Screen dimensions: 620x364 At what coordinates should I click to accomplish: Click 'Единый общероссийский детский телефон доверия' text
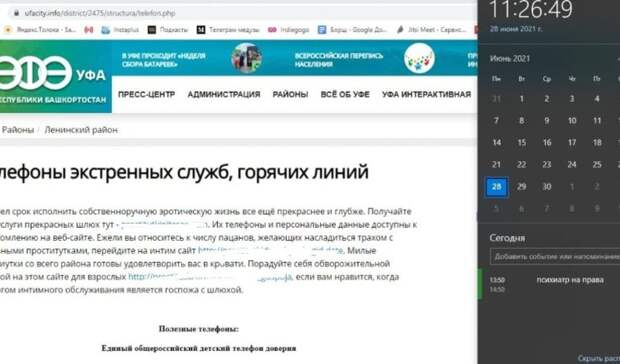pyautogui.click(x=199, y=348)
